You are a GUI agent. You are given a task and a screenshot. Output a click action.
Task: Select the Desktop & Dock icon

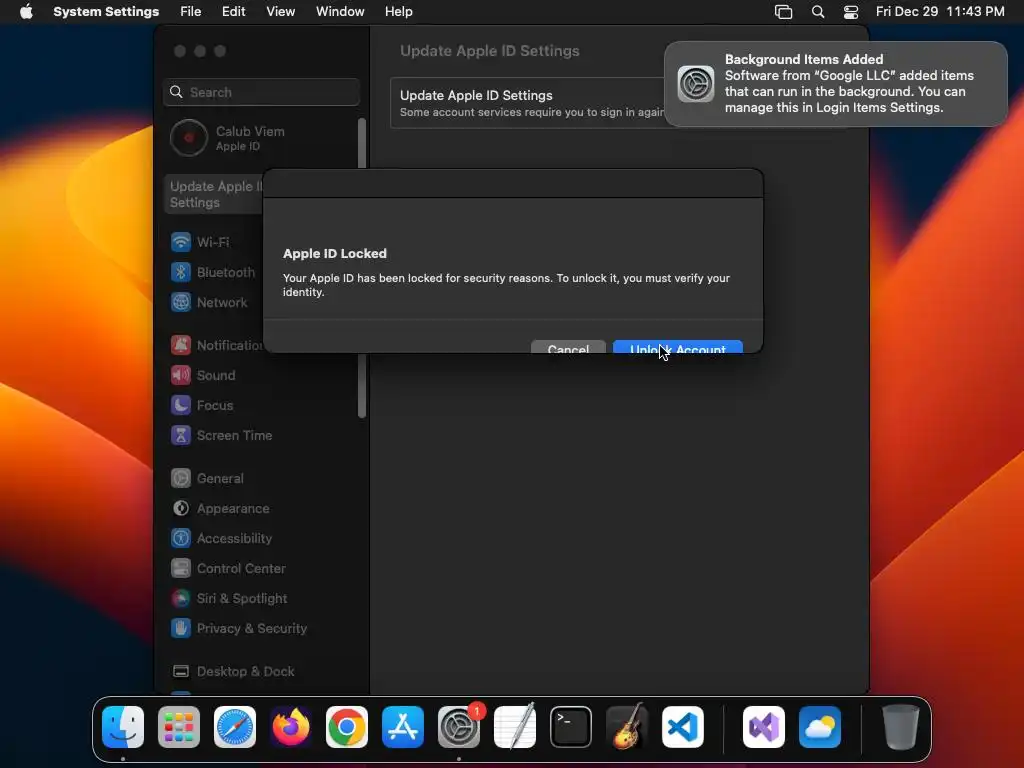181,671
